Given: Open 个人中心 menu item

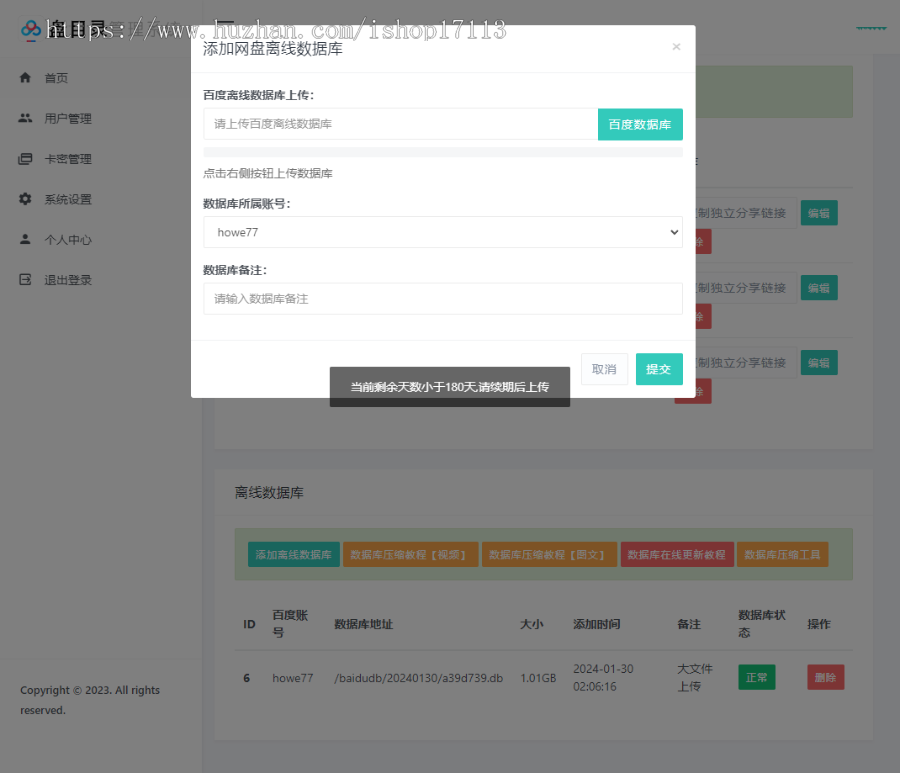Looking at the screenshot, I should pos(68,240).
